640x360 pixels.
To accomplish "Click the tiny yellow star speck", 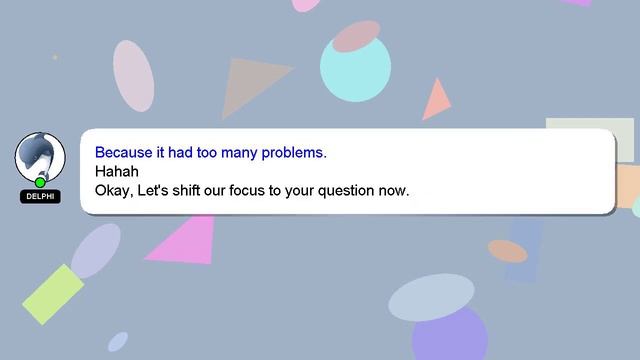I will point(55,57).
